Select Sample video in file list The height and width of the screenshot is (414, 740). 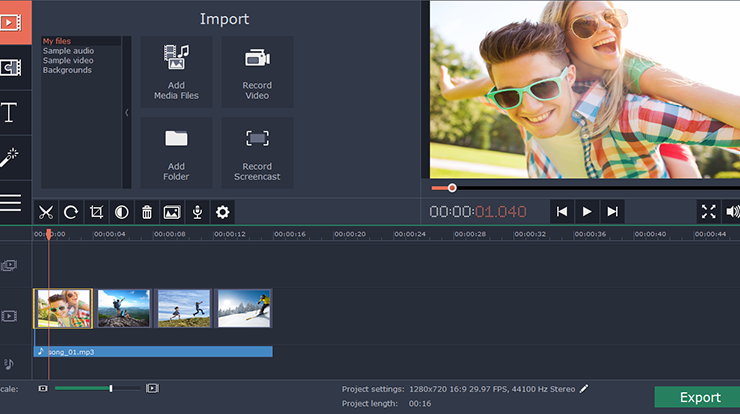tap(68, 61)
